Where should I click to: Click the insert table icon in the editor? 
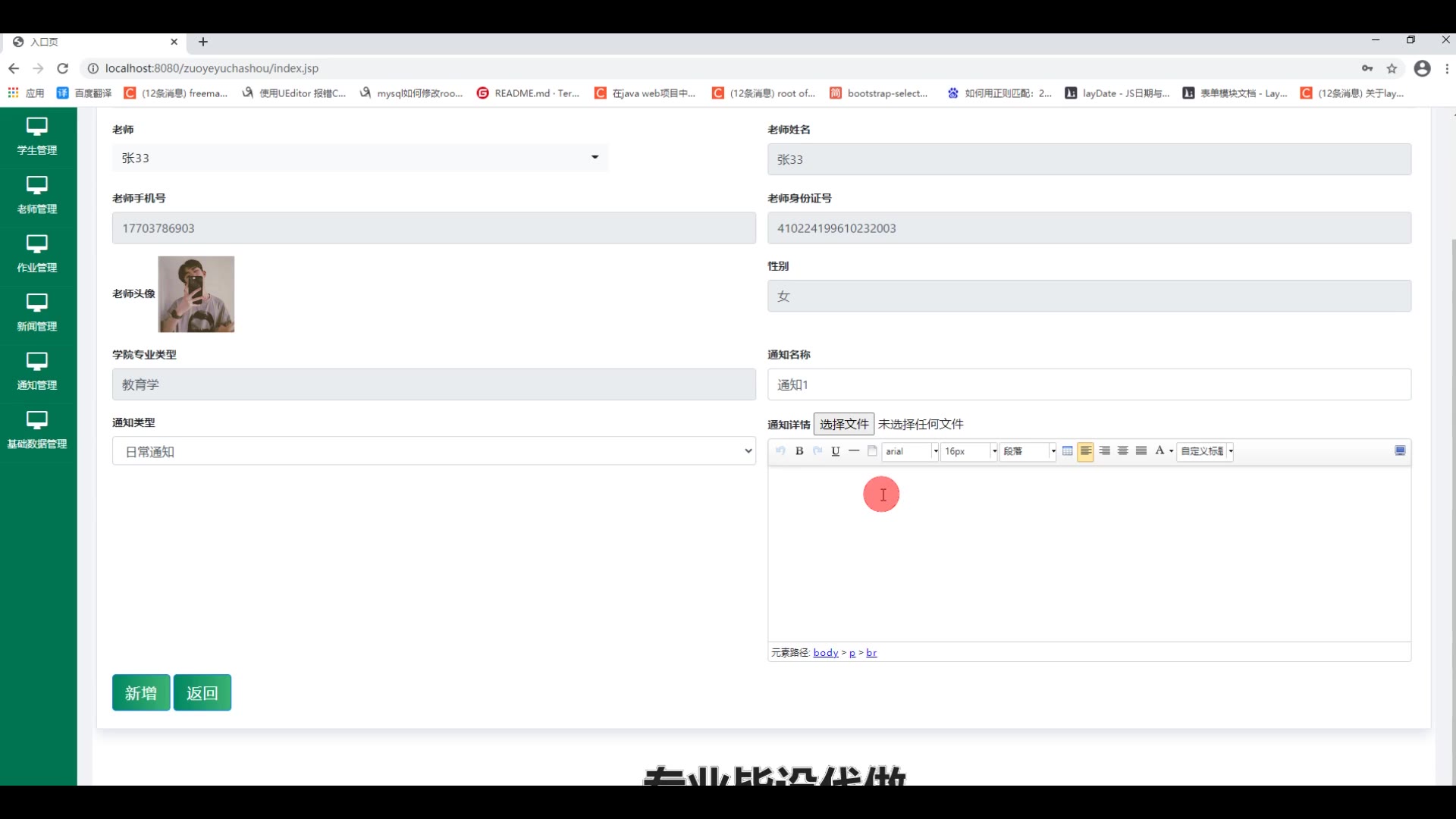1068,451
